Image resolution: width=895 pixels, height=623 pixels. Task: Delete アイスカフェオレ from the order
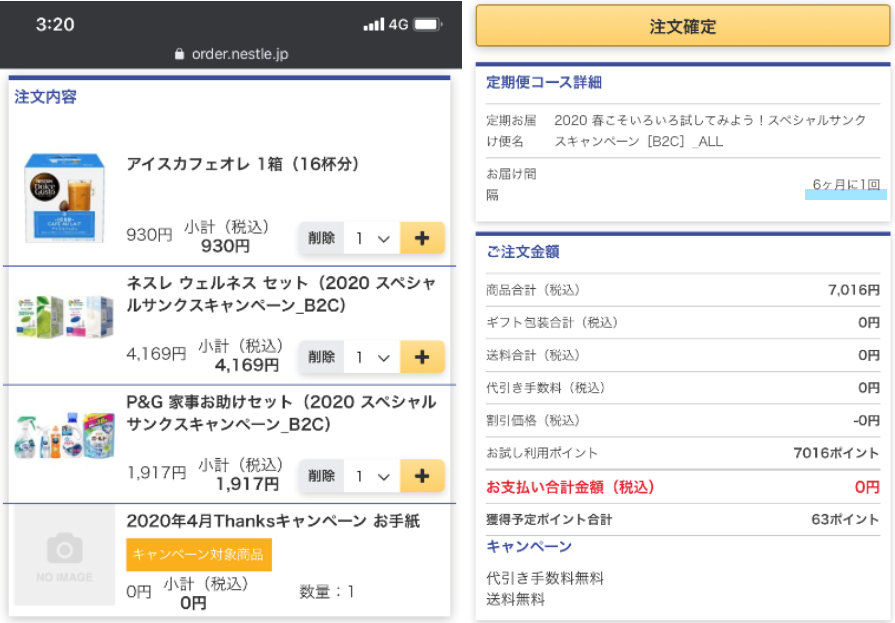[321, 238]
